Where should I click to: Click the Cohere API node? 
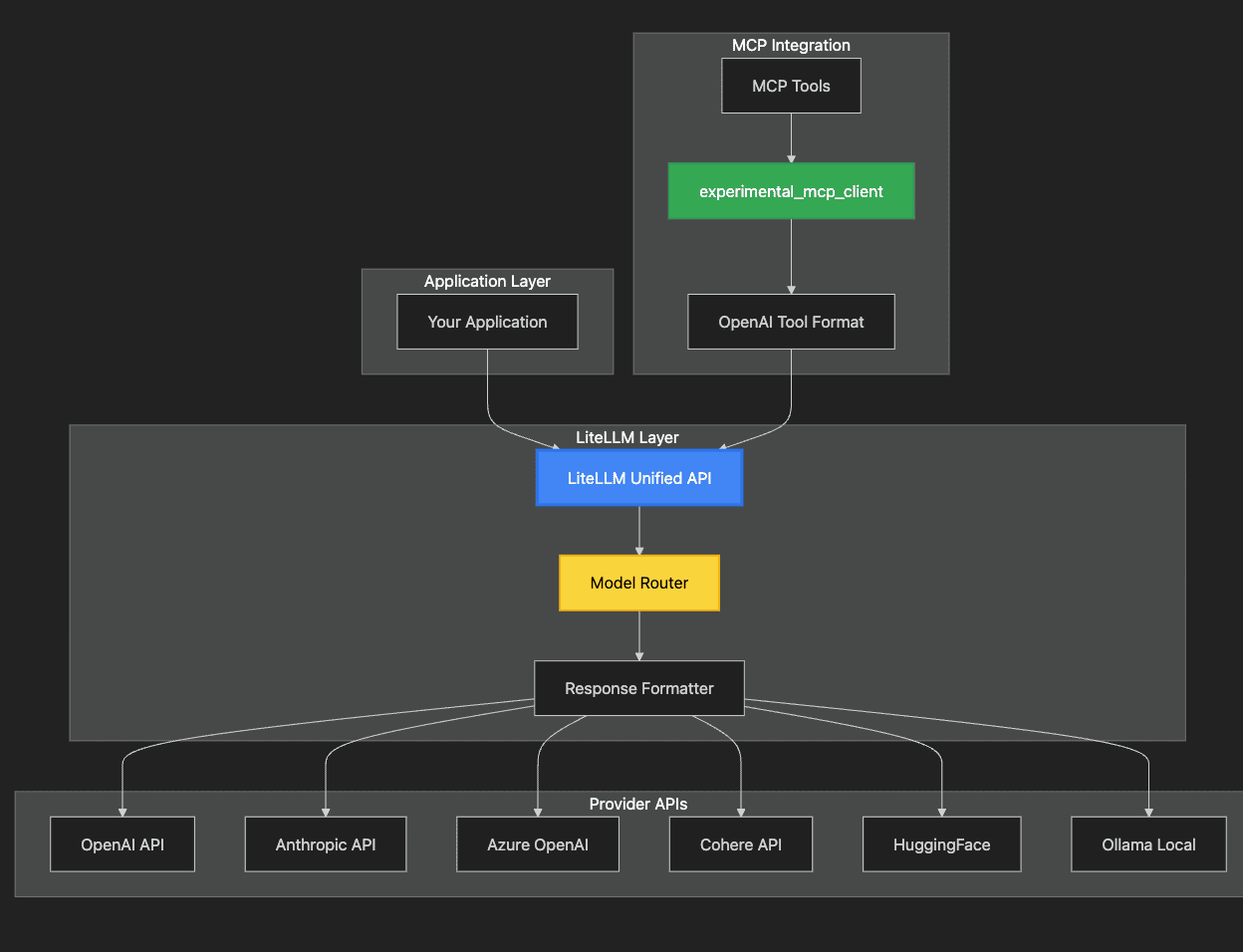tap(741, 844)
